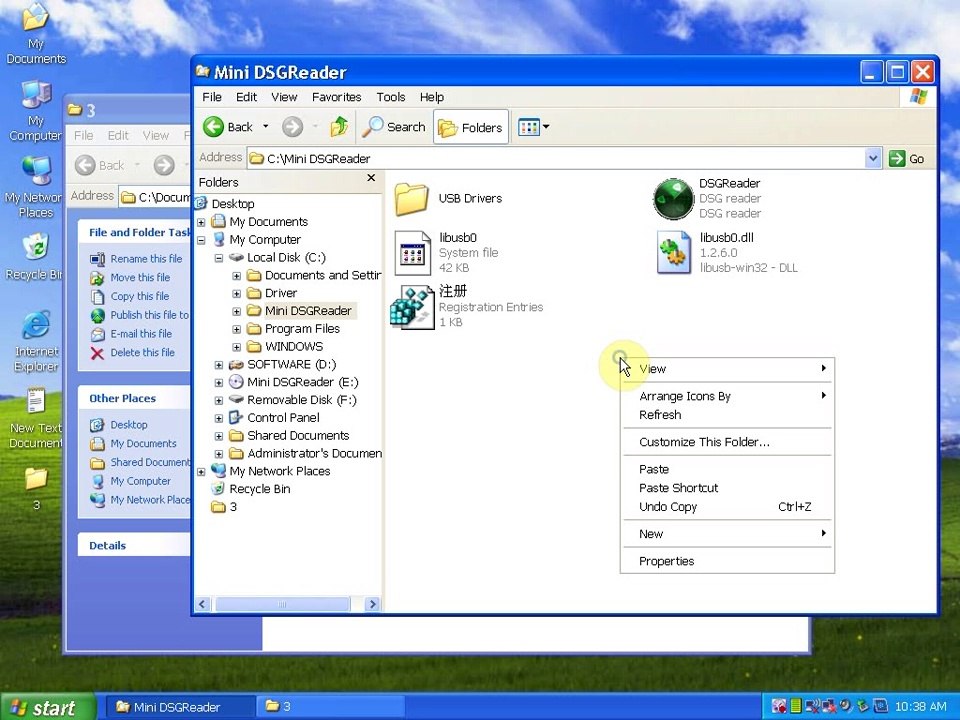Open the File menu in Mini DSGReader
Image resolution: width=960 pixels, height=720 pixels.
coord(212,97)
